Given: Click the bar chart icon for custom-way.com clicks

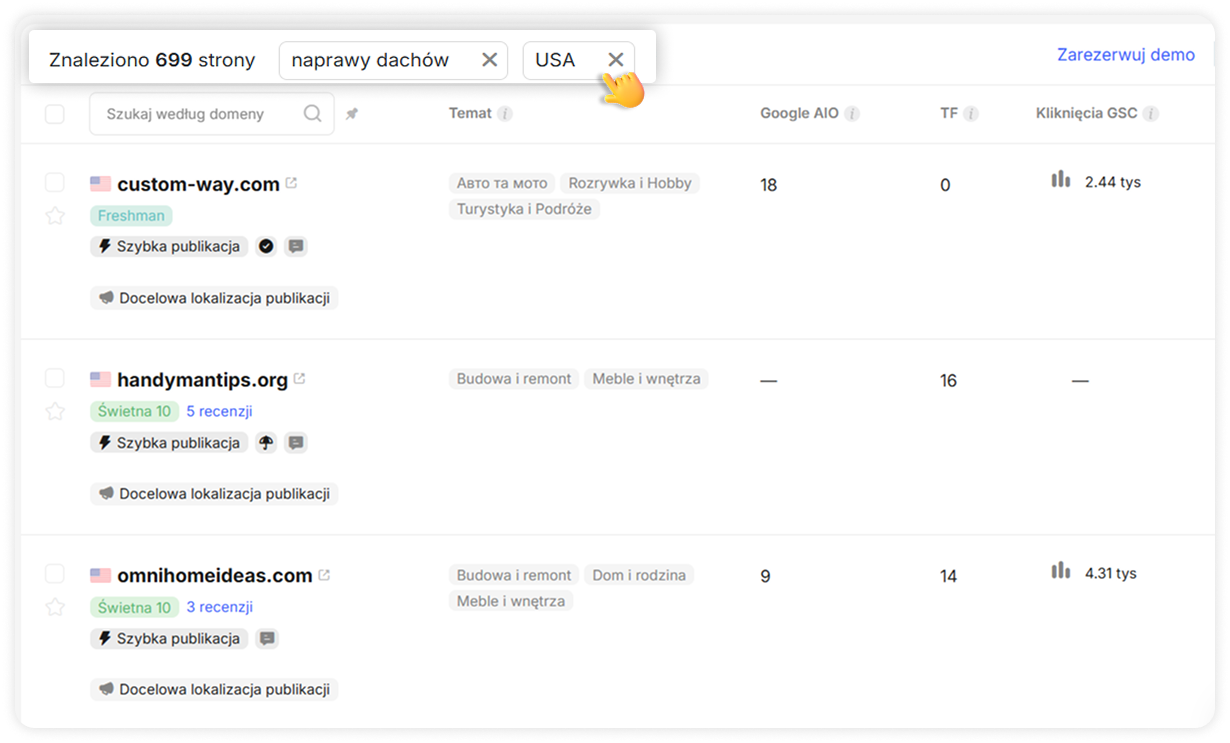Looking at the screenshot, I should click(1061, 180).
